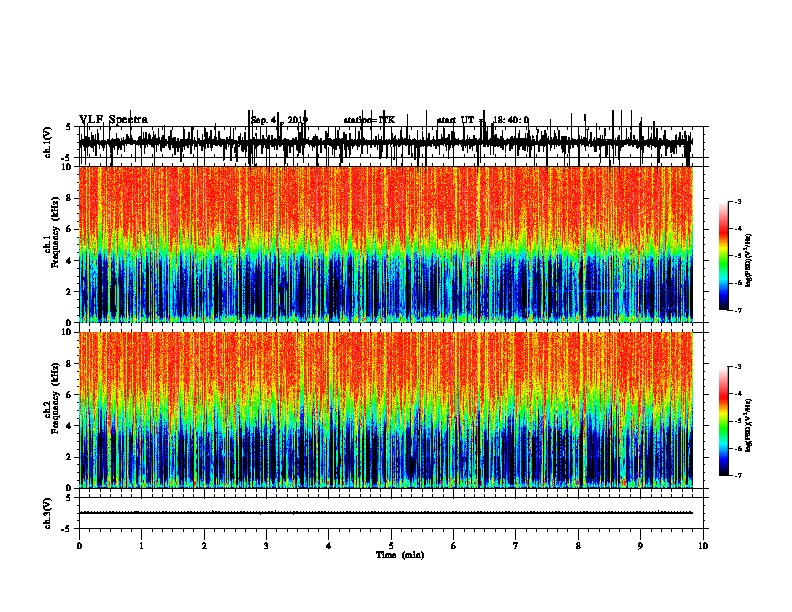The height and width of the screenshot is (612, 792).
Task: Click the "1" tick label on time axis
Action: click(141, 546)
